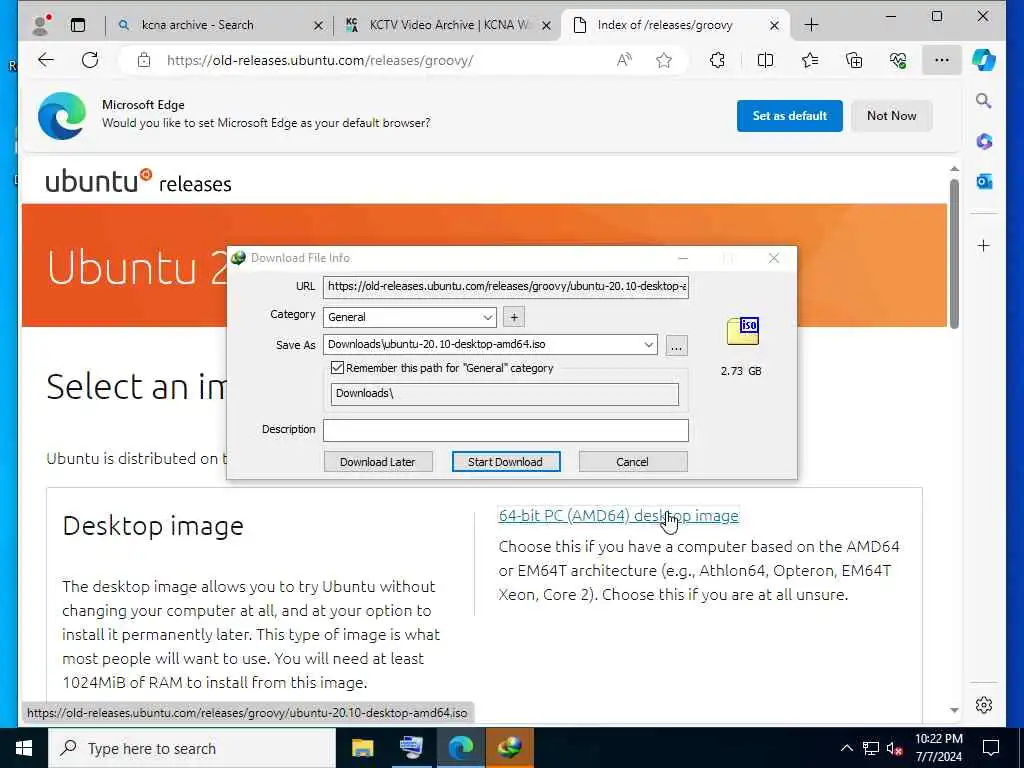Open the tab actions menu icon

[x=78, y=25]
